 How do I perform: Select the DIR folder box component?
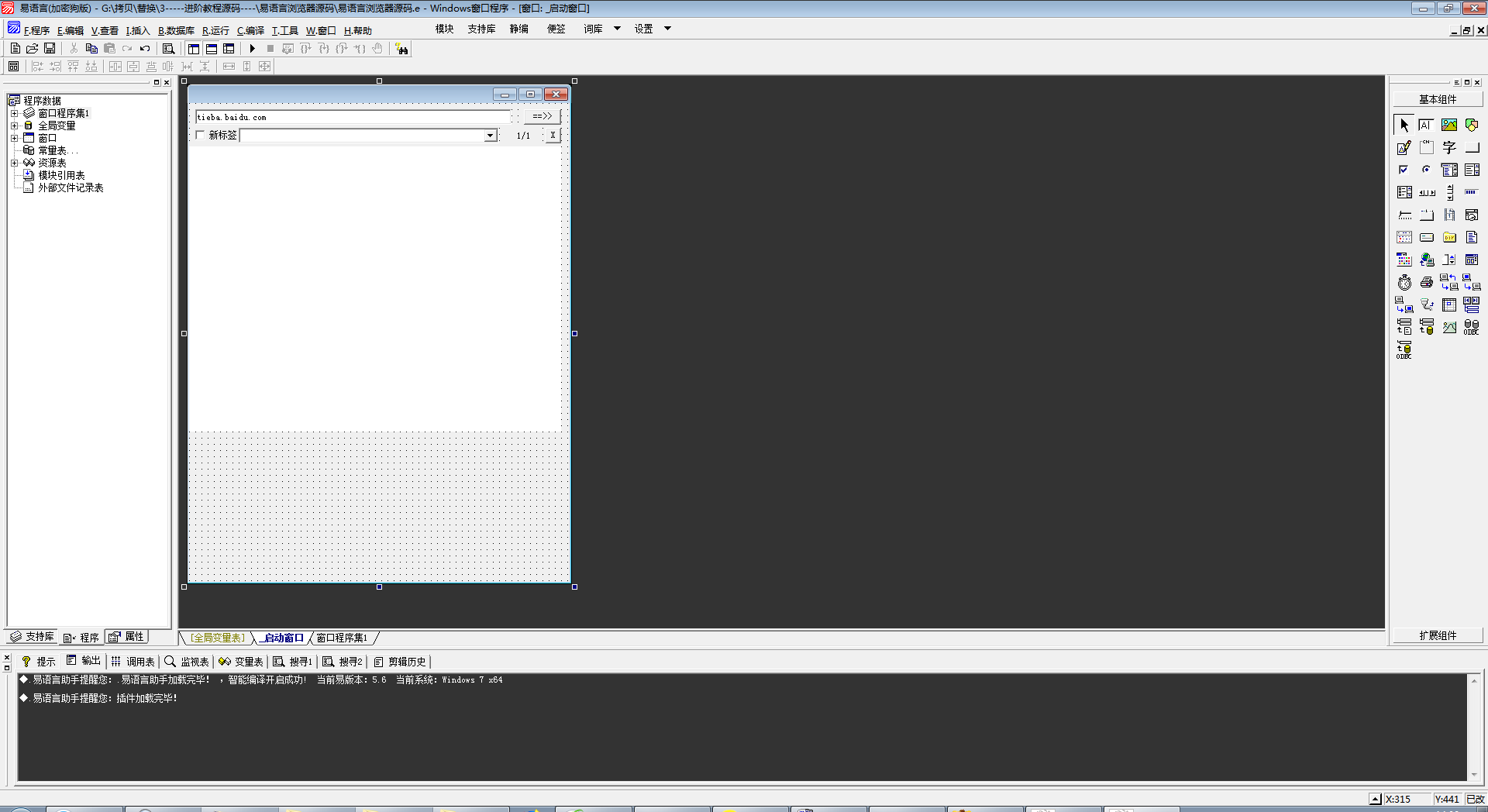(x=1448, y=237)
